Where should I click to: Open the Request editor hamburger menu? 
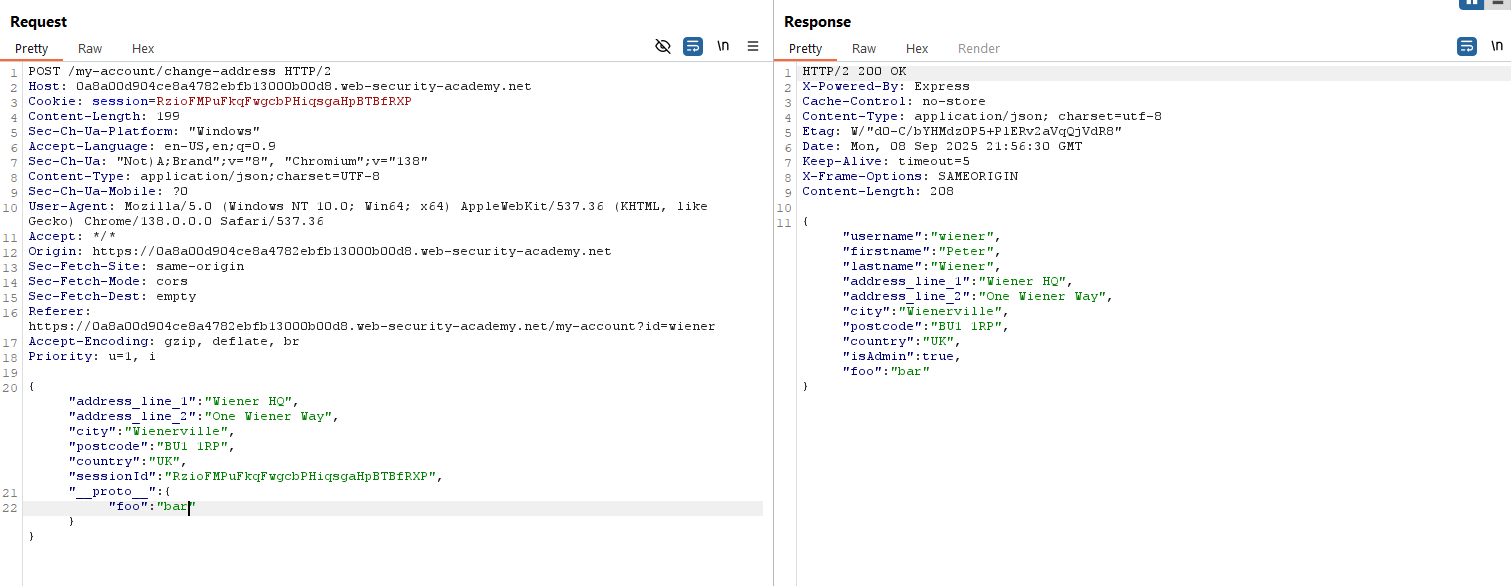click(753, 47)
